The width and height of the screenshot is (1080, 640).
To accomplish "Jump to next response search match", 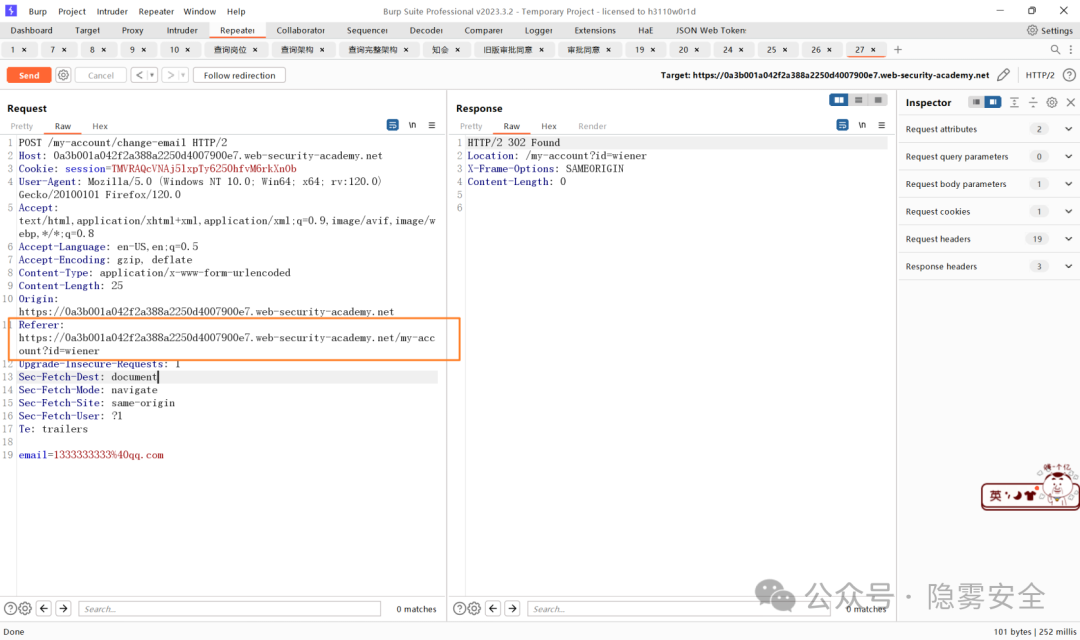I will pyautogui.click(x=512, y=608).
